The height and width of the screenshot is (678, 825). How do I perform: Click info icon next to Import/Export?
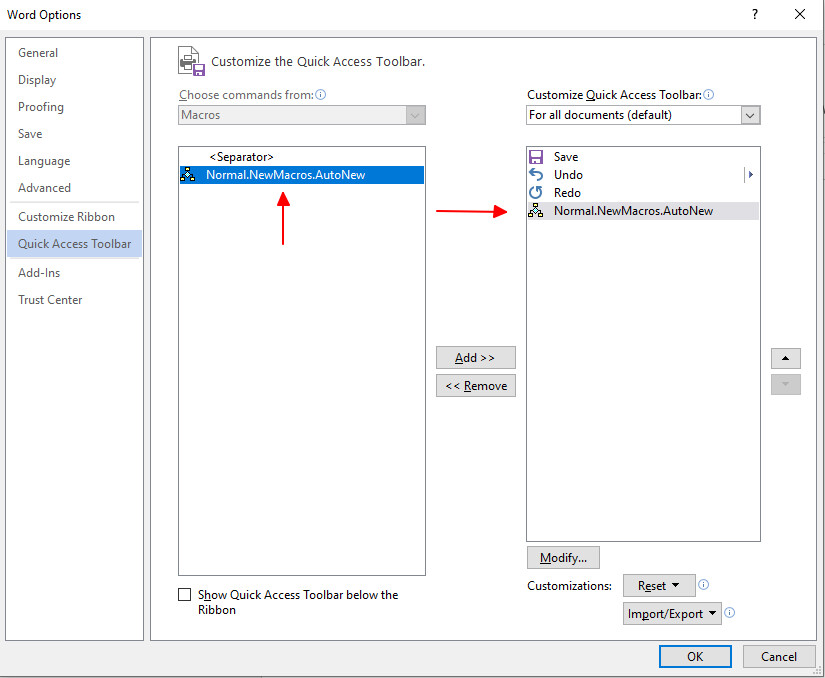click(730, 613)
